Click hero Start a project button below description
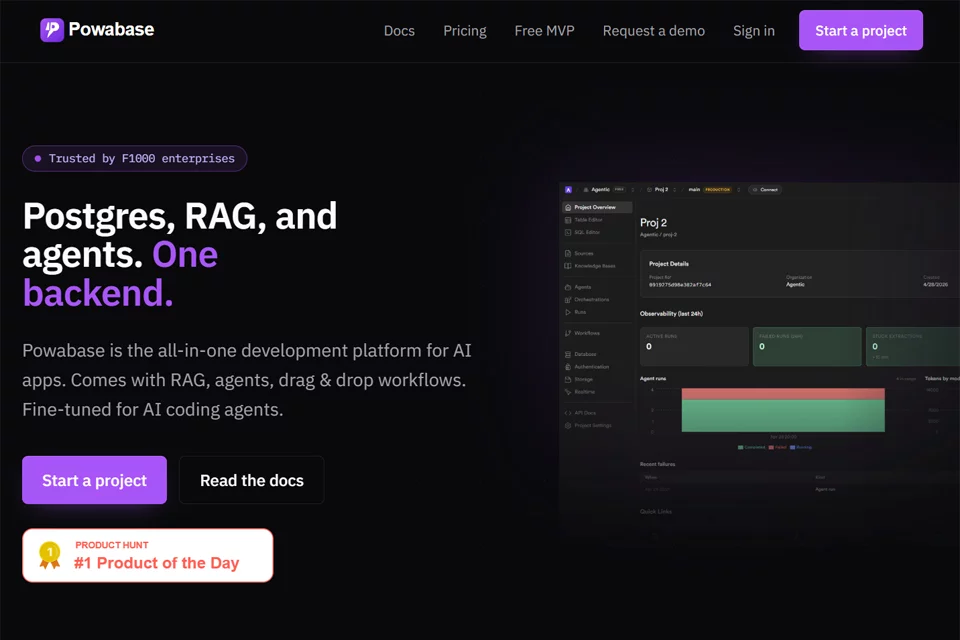The height and width of the screenshot is (640, 960). tap(94, 480)
